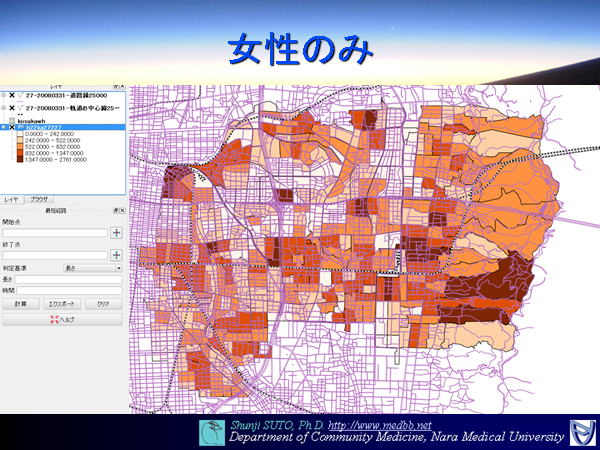This screenshot has height=450, width=600.
Task: Click the クリア clear button
Action: (x=103, y=304)
